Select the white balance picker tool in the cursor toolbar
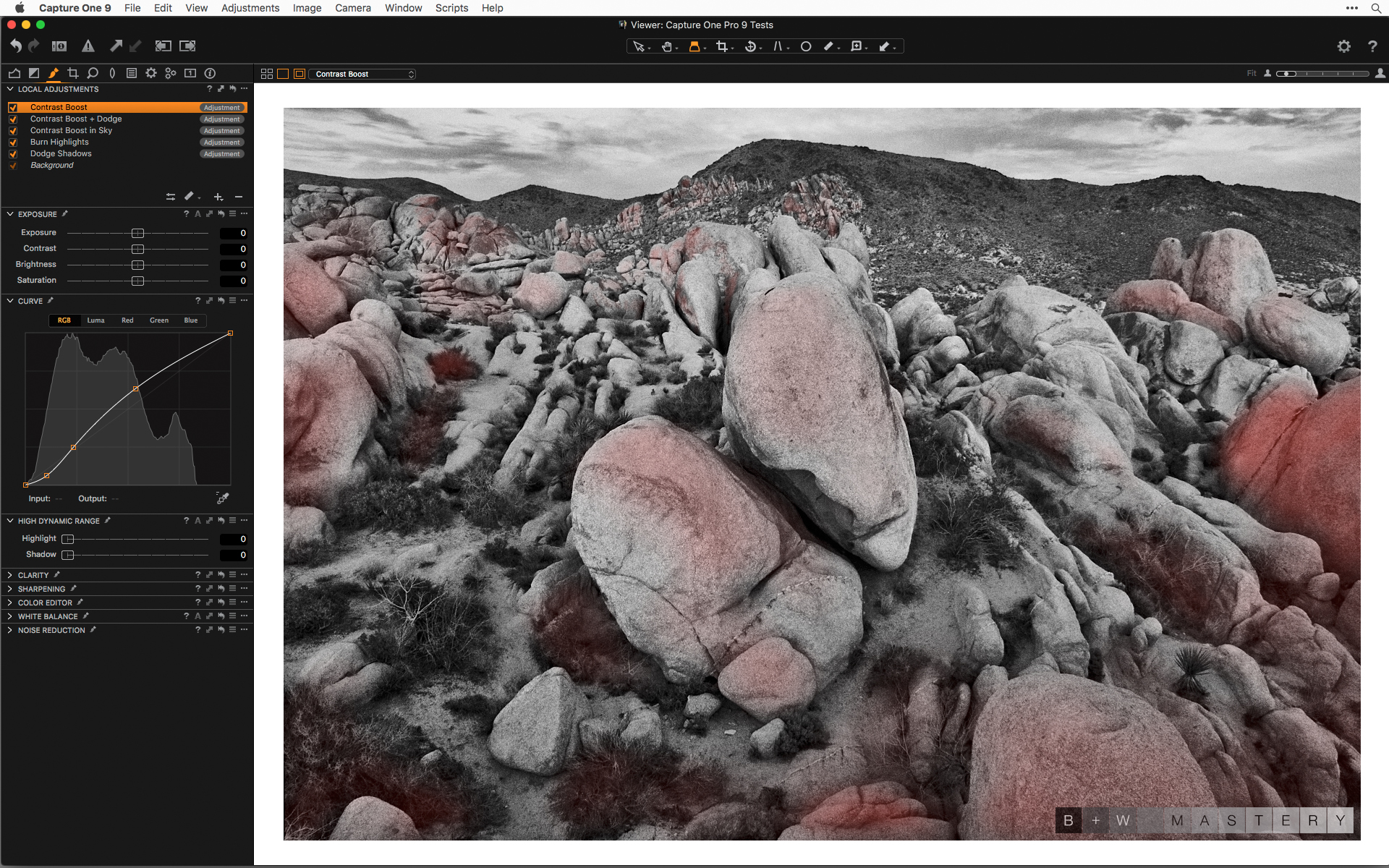The width and height of the screenshot is (1389, 868). point(829,46)
